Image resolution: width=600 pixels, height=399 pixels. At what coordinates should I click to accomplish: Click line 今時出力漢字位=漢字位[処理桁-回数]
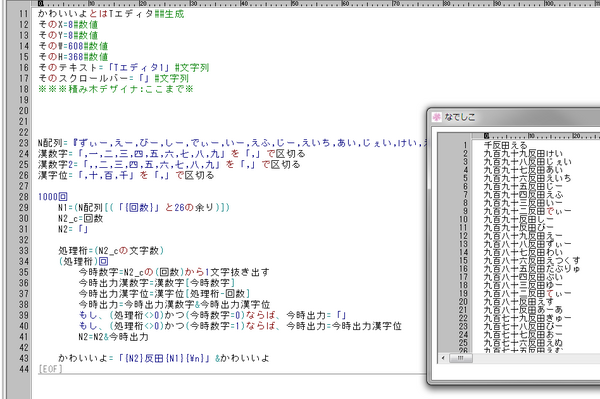point(164,294)
